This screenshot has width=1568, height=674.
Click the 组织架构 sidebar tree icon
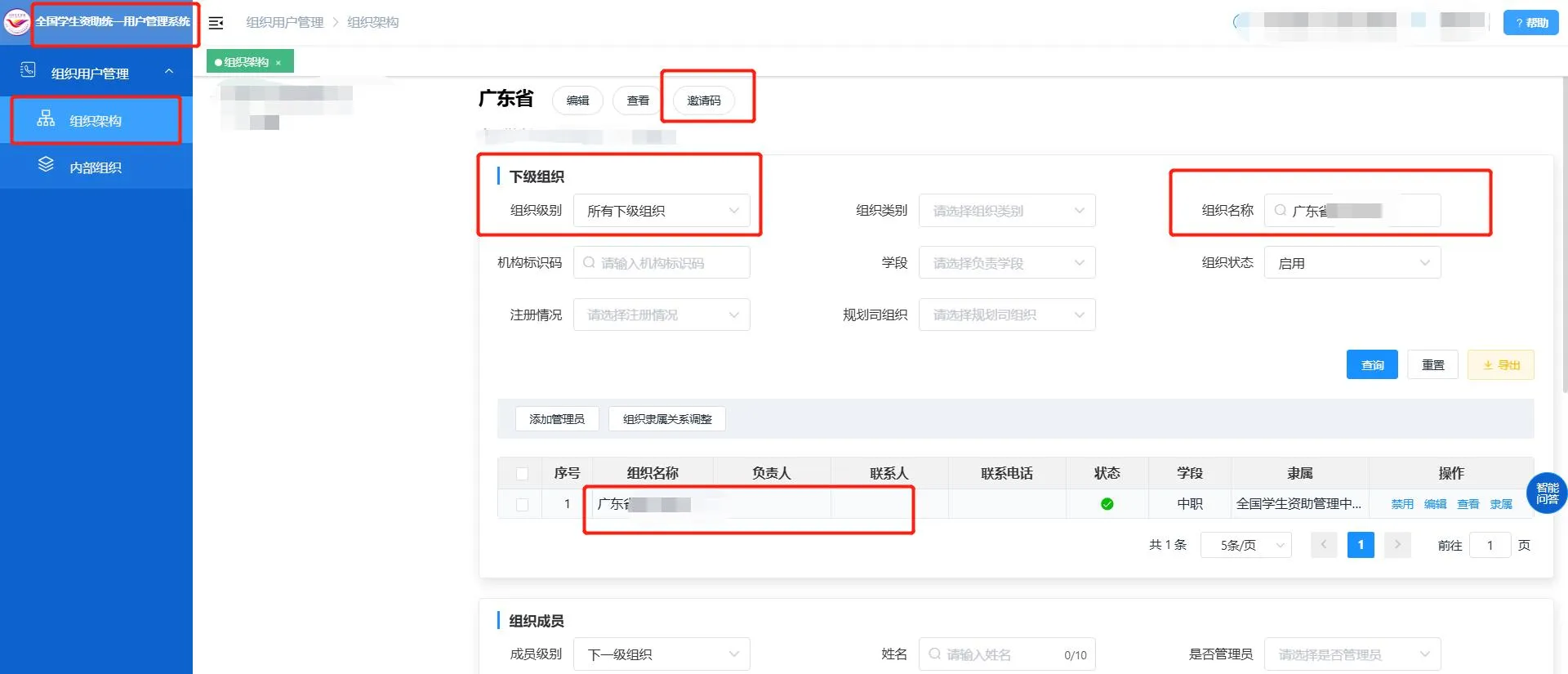(x=46, y=119)
